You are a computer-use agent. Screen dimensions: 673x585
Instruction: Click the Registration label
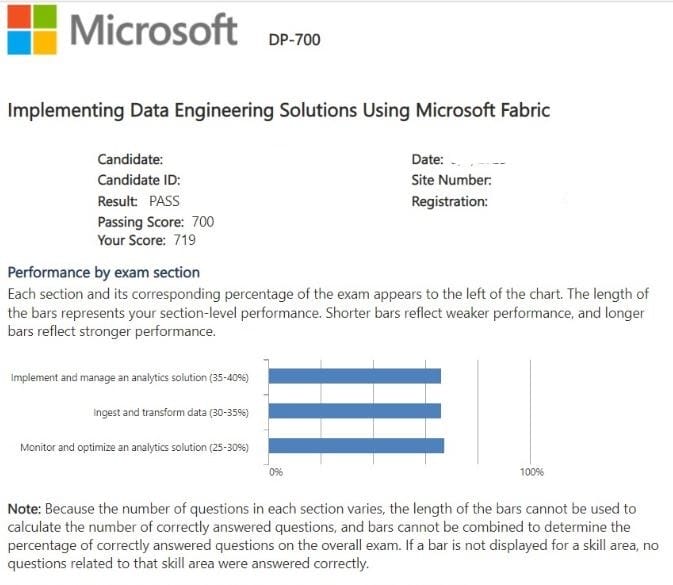pos(449,201)
